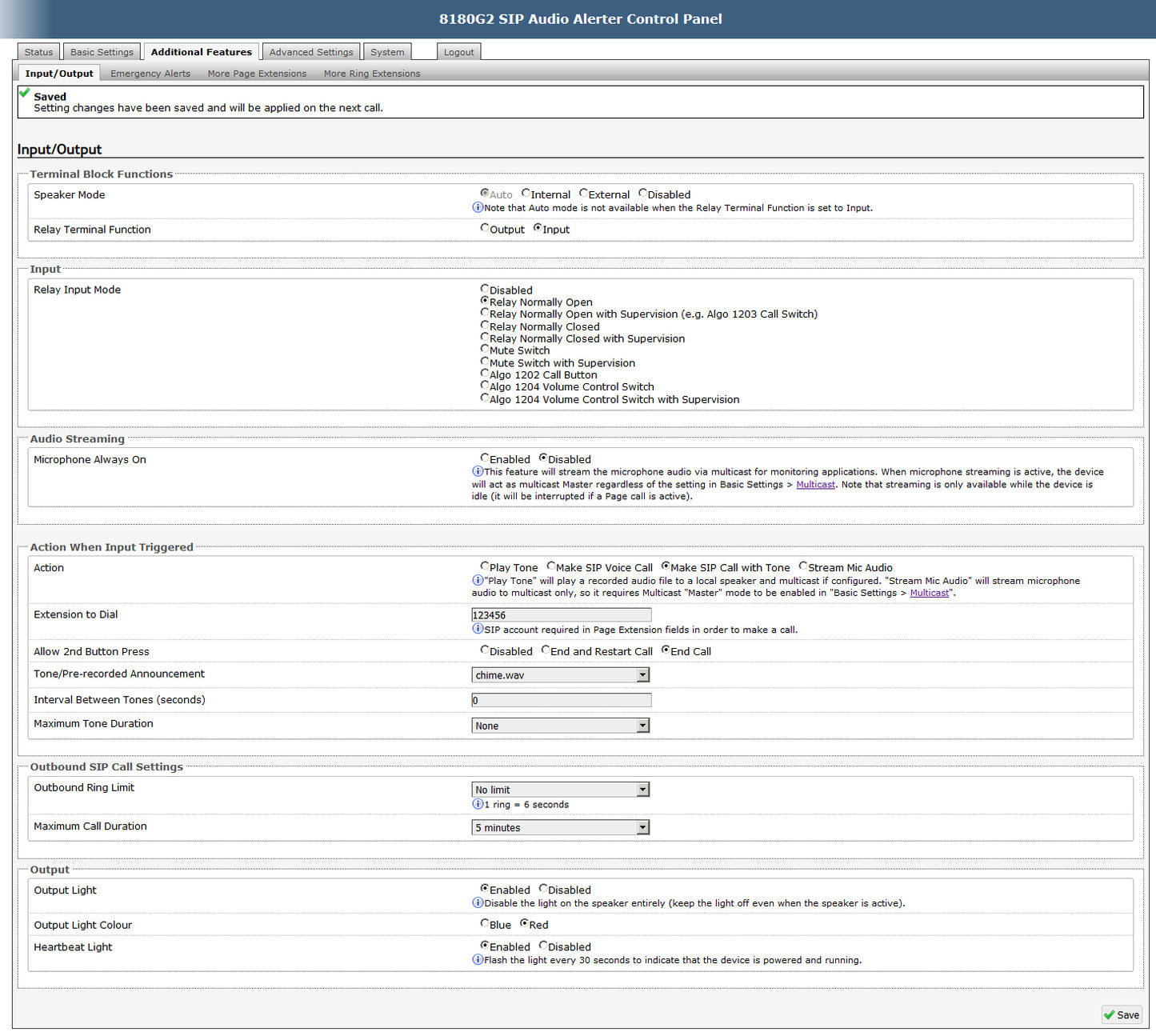This screenshot has width=1156, height=1036.
Task: Click info icon beside Speaker Mode note
Action: pyautogui.click(x=478, y=207)
